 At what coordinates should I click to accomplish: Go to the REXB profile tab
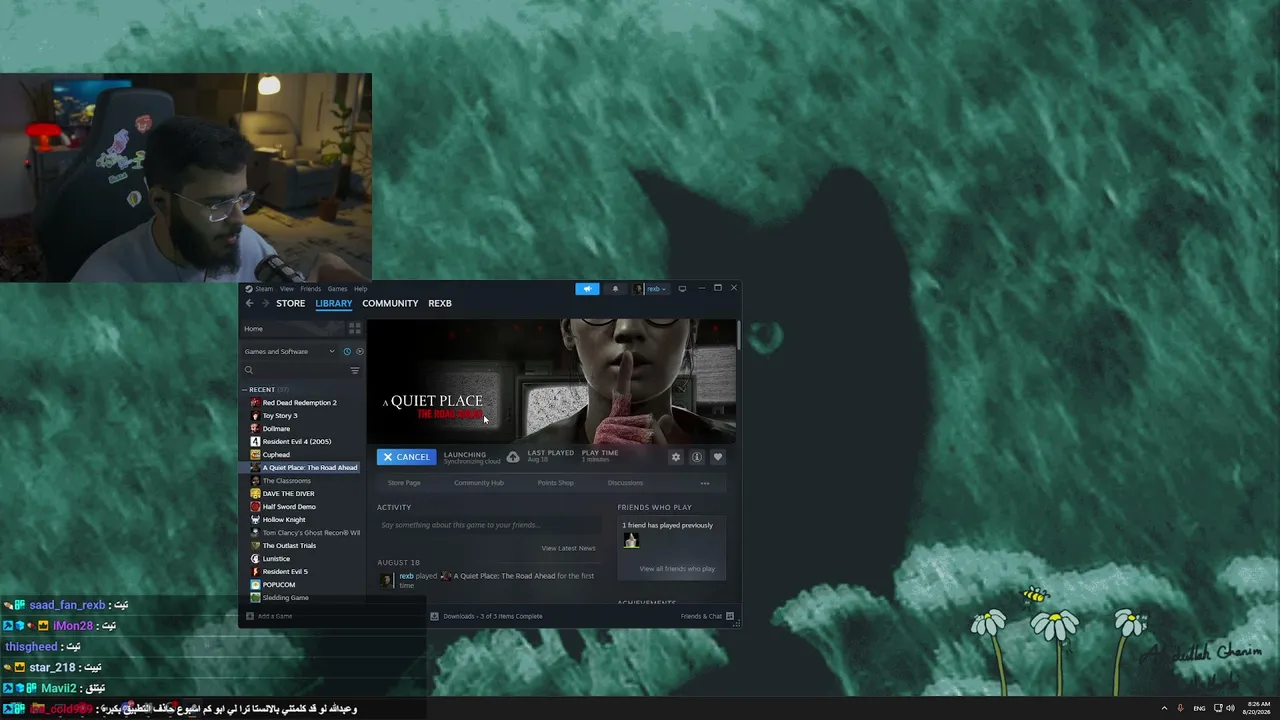440,303
